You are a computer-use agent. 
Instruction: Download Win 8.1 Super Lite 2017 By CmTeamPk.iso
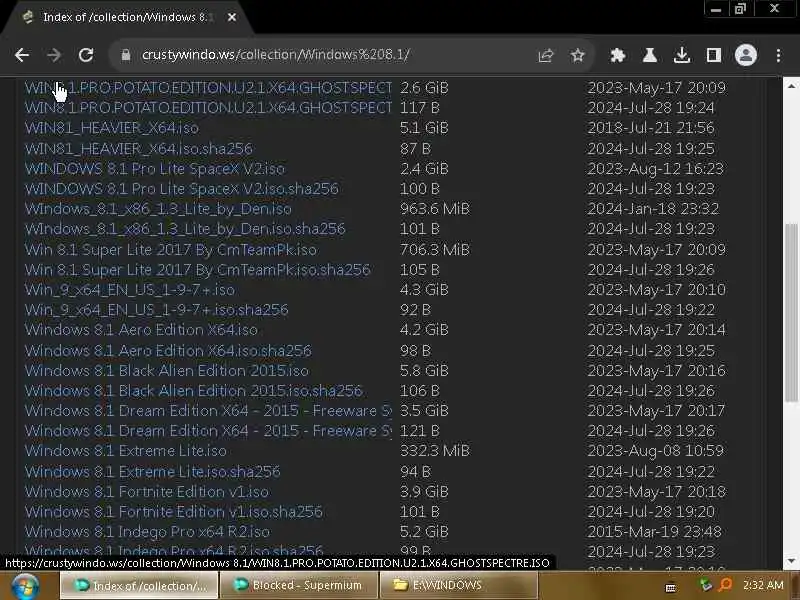pyautogui.click(x=171, y=249)
